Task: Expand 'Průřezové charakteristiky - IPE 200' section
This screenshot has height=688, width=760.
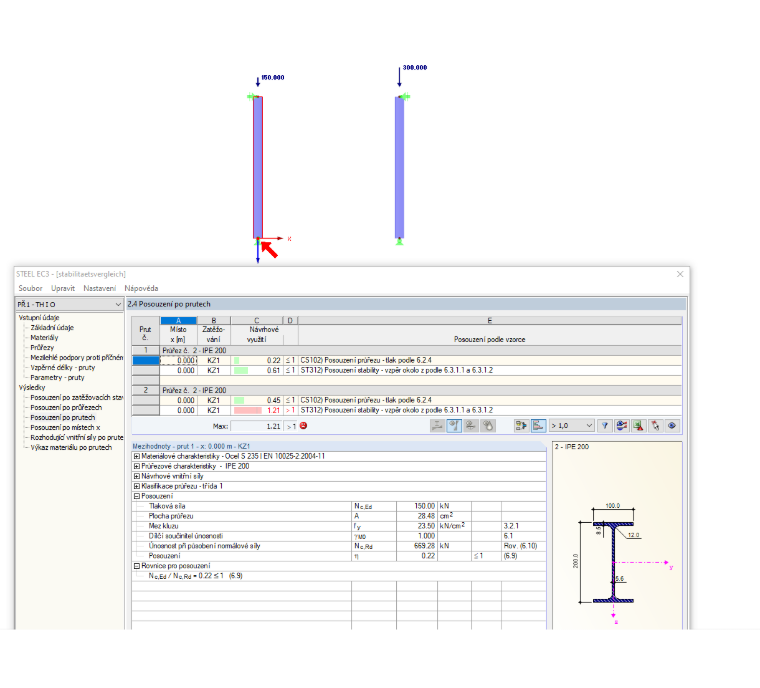Action: point(137,466)
